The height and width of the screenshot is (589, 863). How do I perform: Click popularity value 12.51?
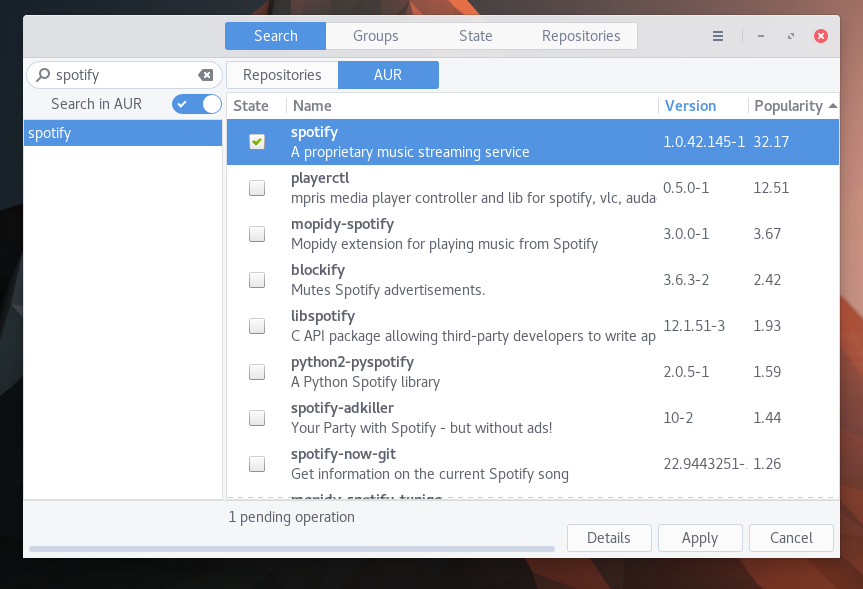[771, 188]
